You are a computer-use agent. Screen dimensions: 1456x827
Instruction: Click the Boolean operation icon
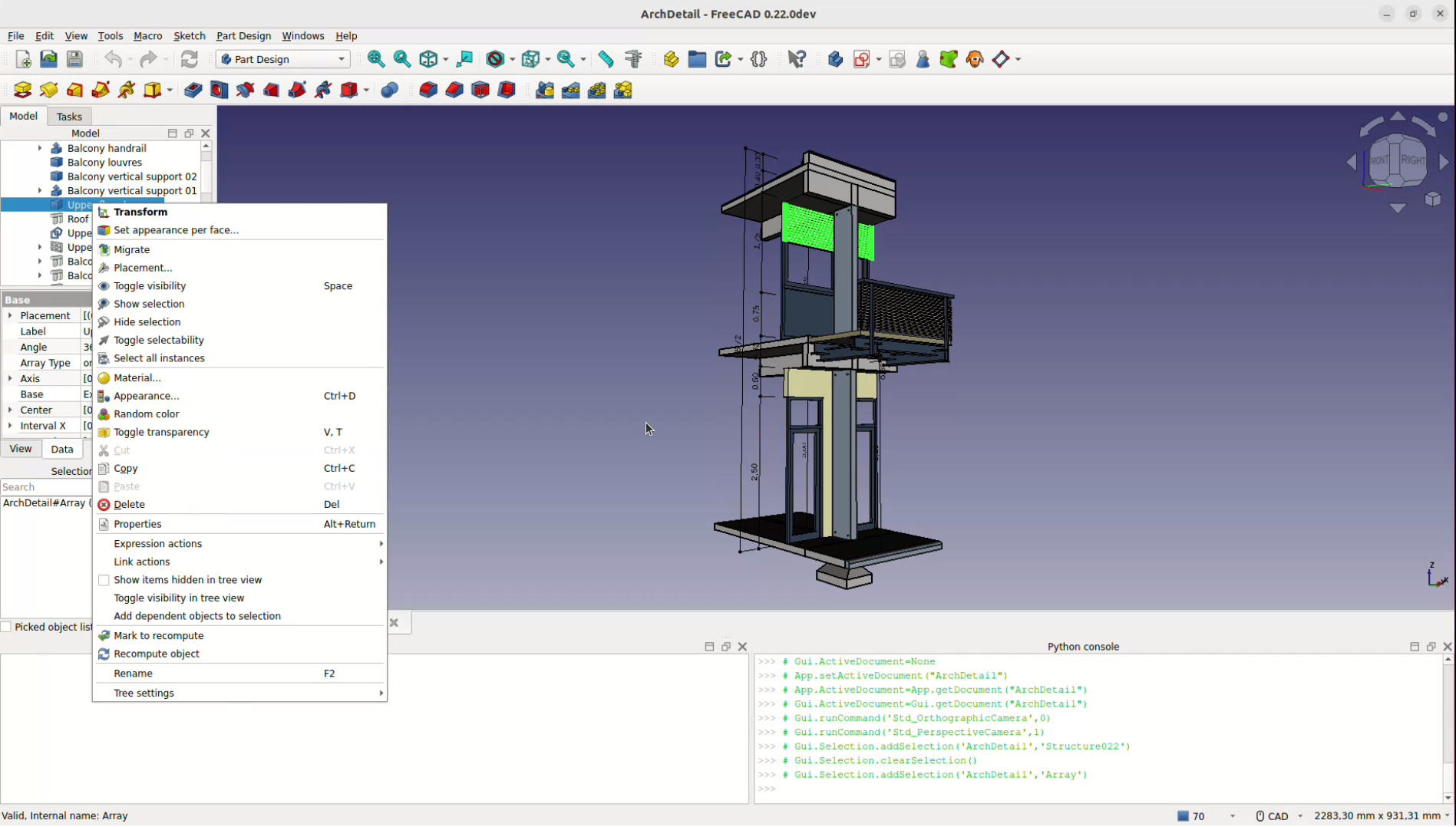pos(390,91)
